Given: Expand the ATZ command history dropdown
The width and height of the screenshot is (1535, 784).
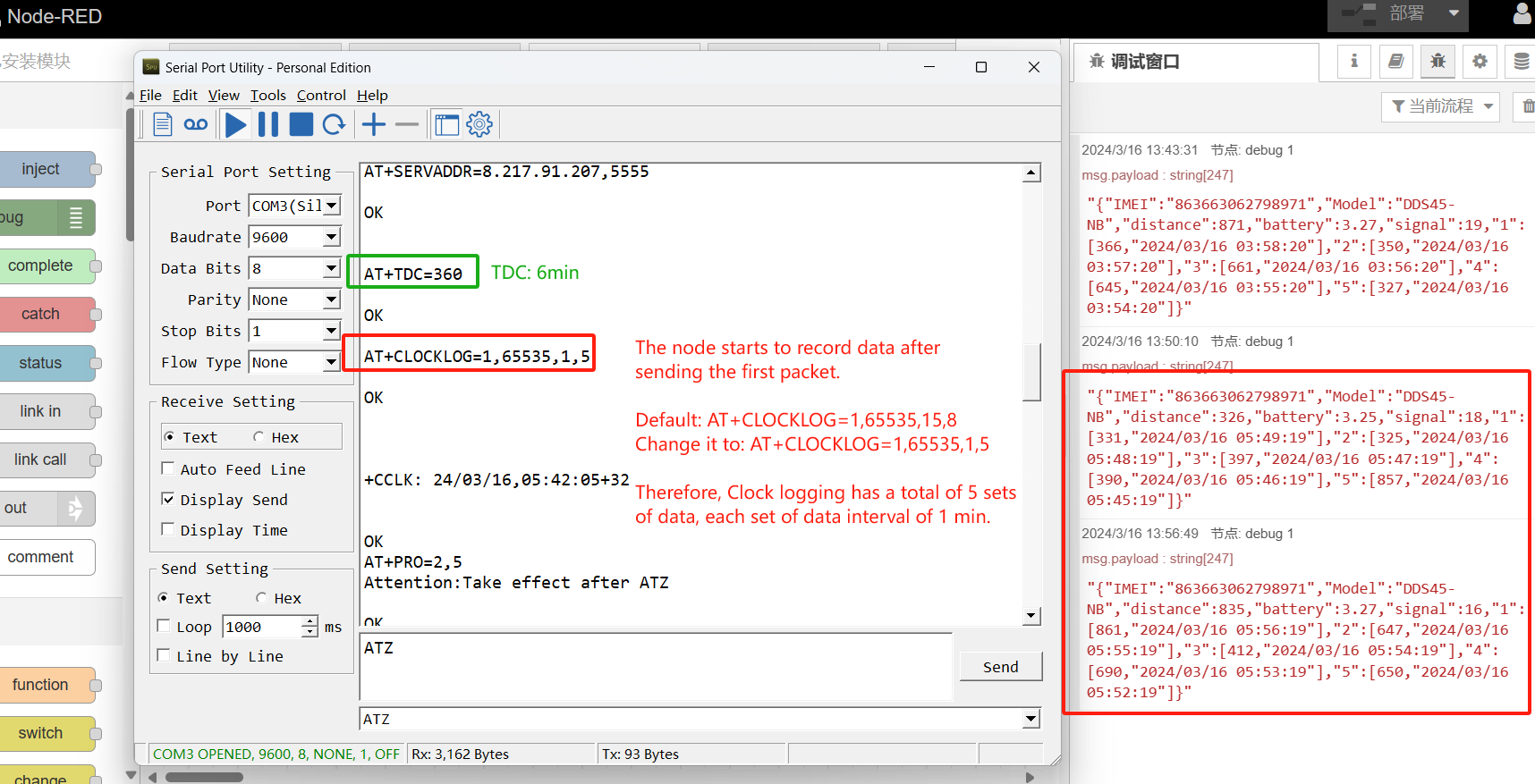Looking at the screenshot, I should pos(1031,719).
